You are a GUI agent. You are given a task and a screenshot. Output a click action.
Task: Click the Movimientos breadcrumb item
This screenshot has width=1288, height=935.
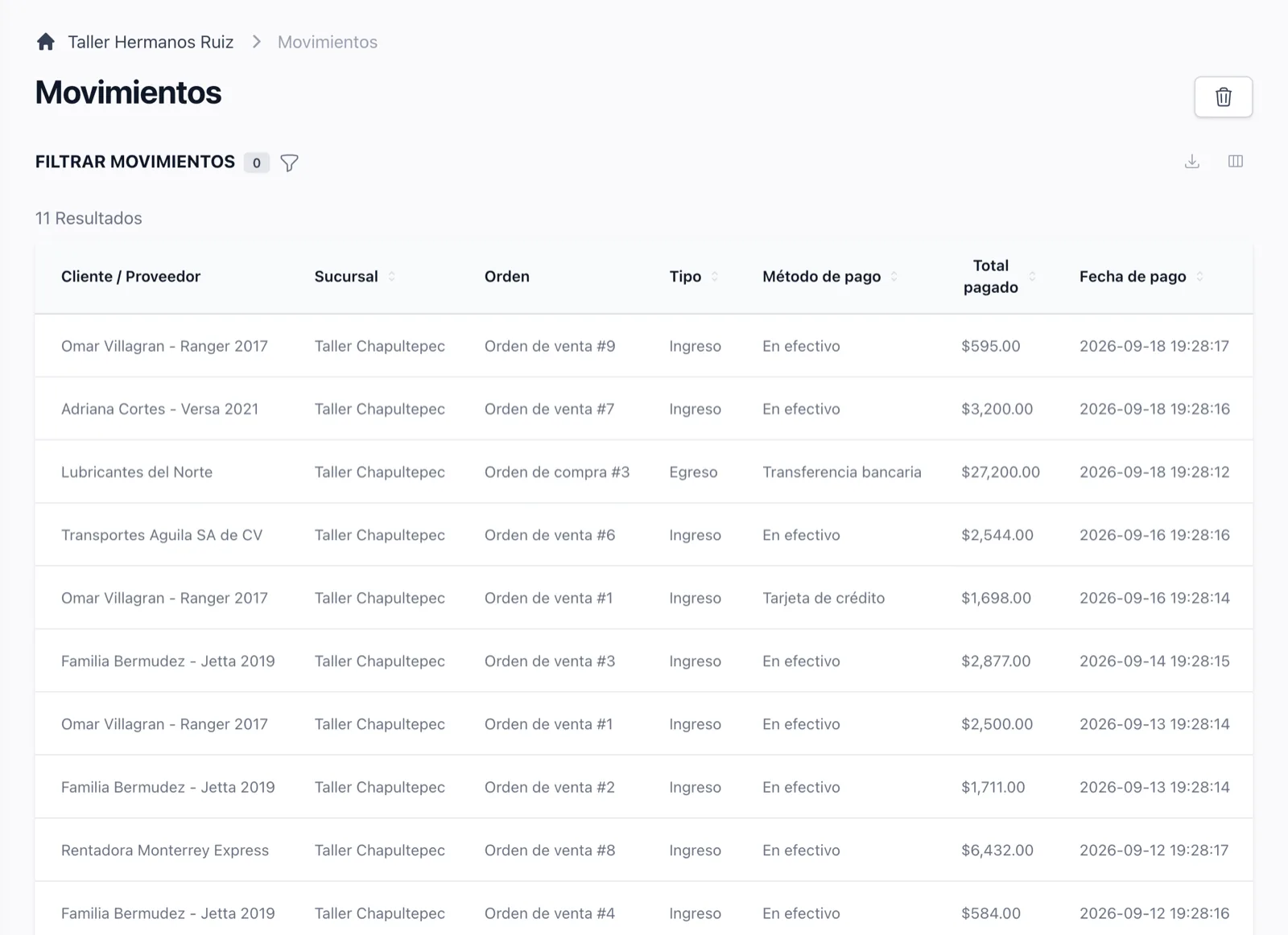click(x=328, y=42)
